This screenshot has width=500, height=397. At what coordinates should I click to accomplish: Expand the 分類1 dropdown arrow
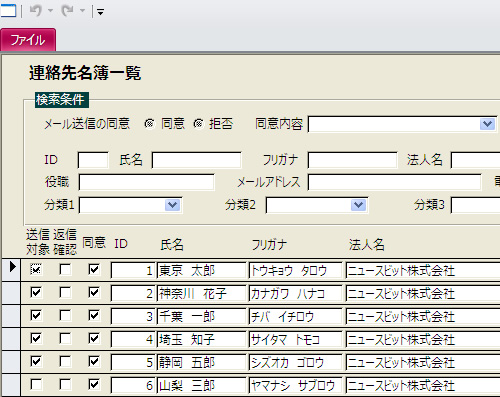[x=173, y=205]
